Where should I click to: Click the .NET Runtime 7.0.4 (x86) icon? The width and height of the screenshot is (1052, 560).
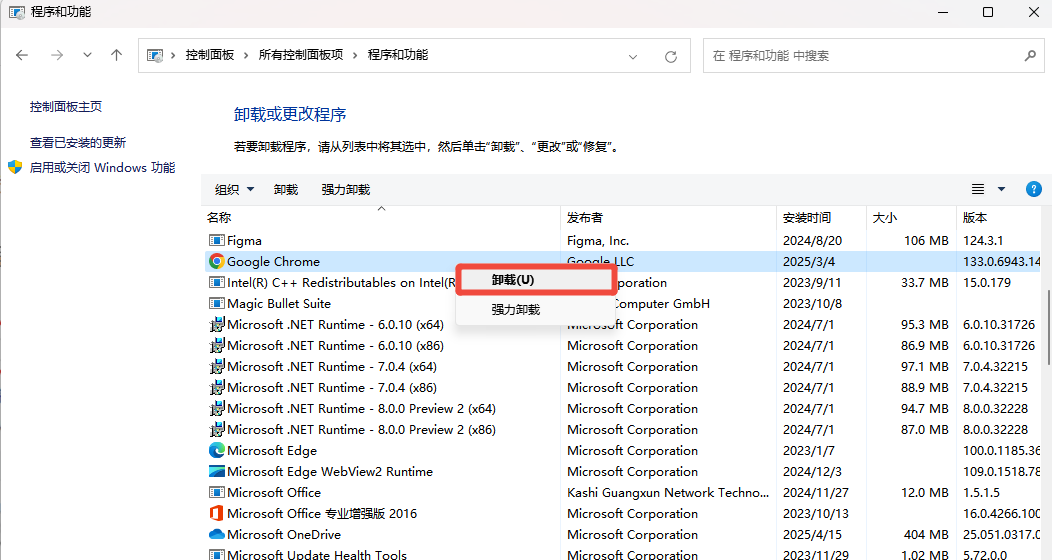(x=216, y=388)
